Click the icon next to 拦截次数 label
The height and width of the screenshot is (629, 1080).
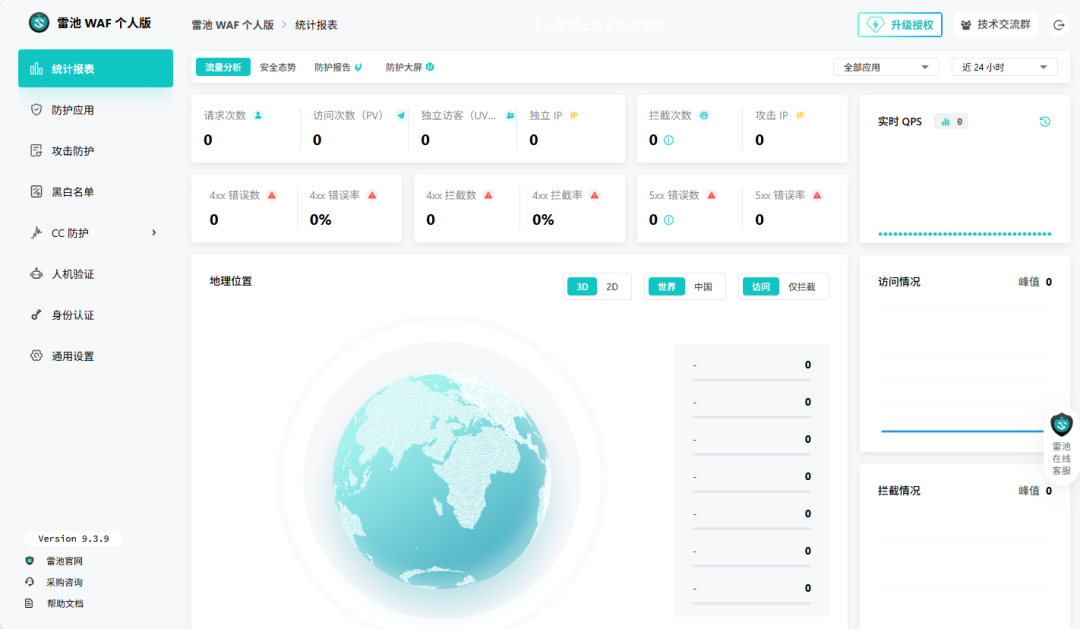coord(704,115)
